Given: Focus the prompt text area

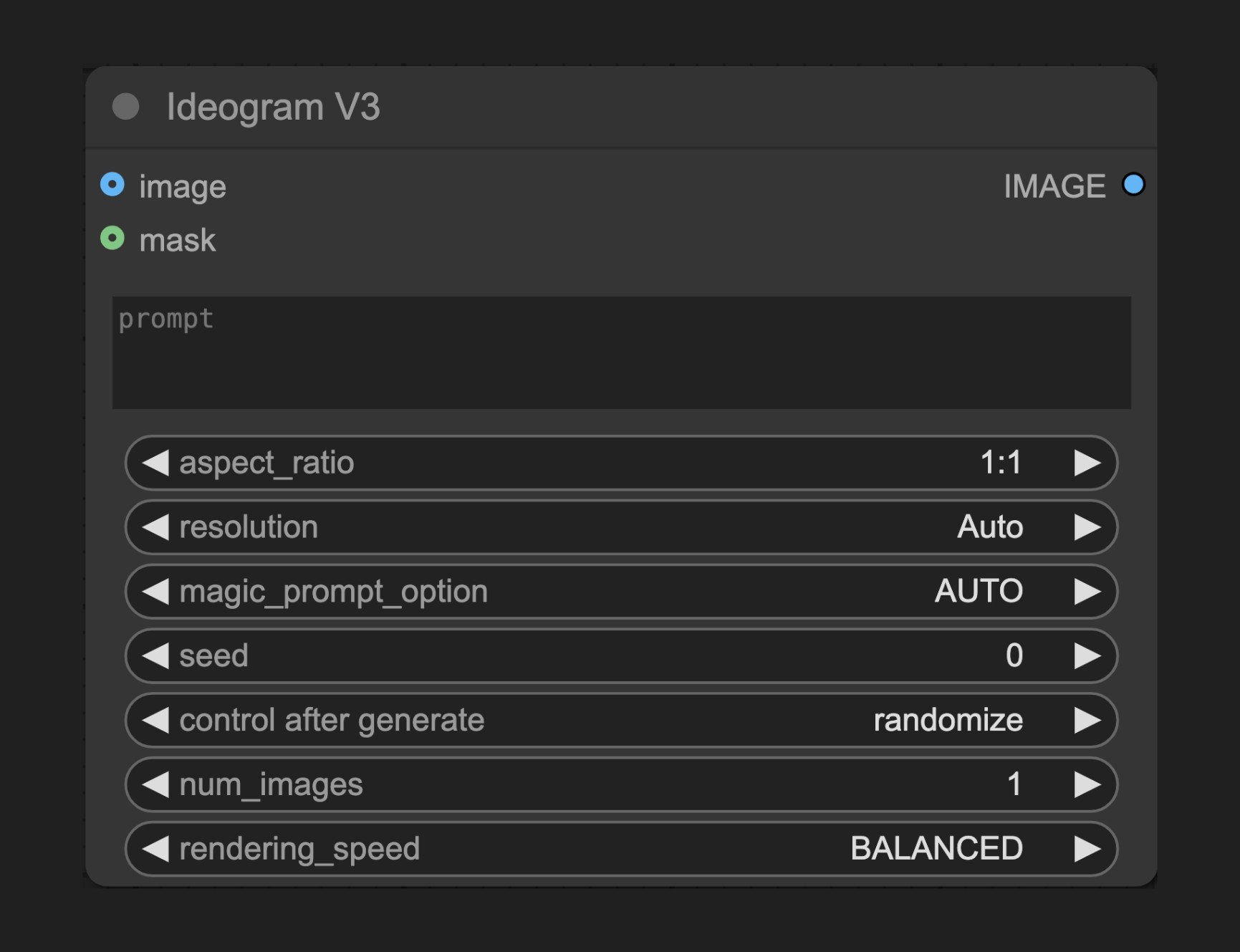Looking at the screenshot, I should [621, 352].
